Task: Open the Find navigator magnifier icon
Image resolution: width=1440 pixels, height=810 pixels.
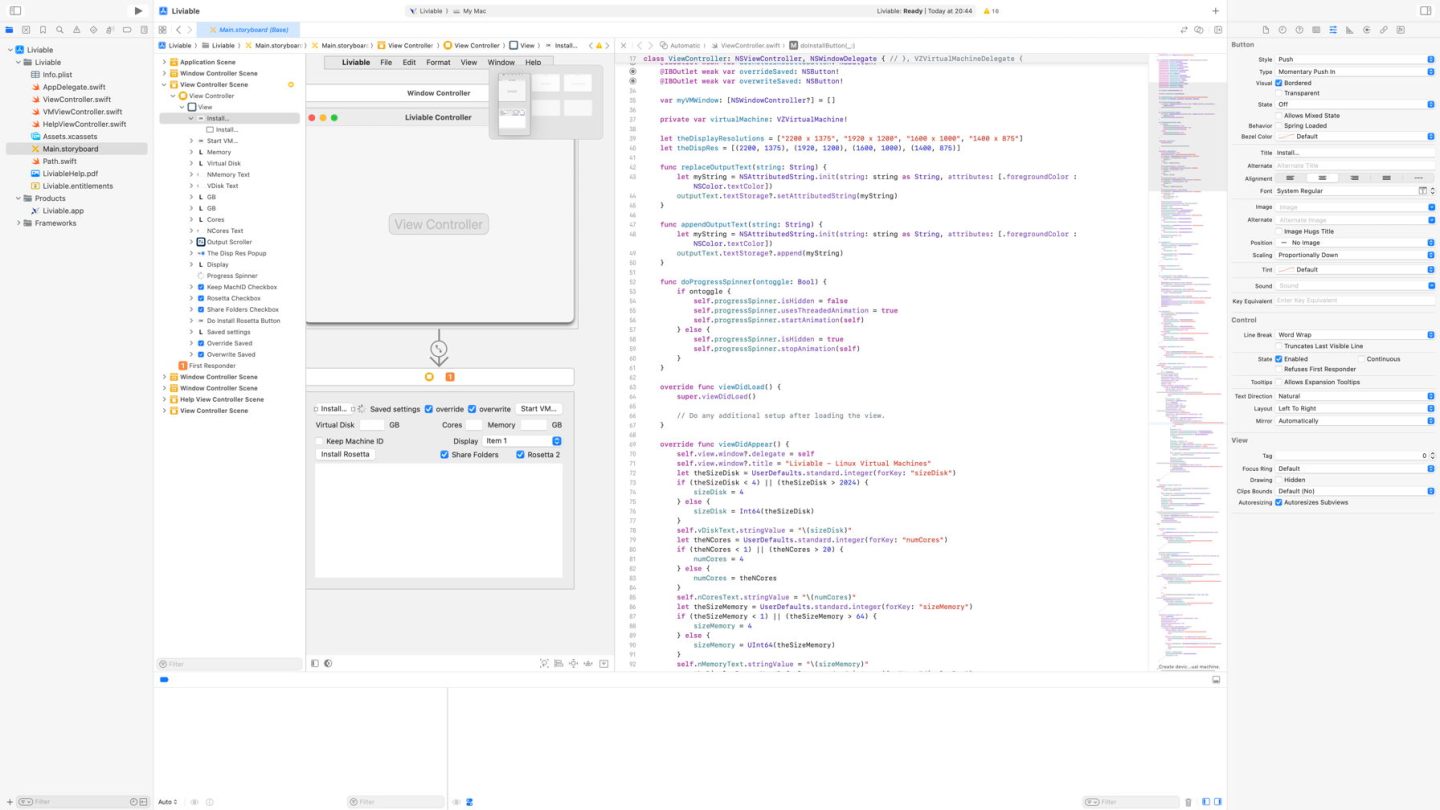Action: [x=59, y=30]
